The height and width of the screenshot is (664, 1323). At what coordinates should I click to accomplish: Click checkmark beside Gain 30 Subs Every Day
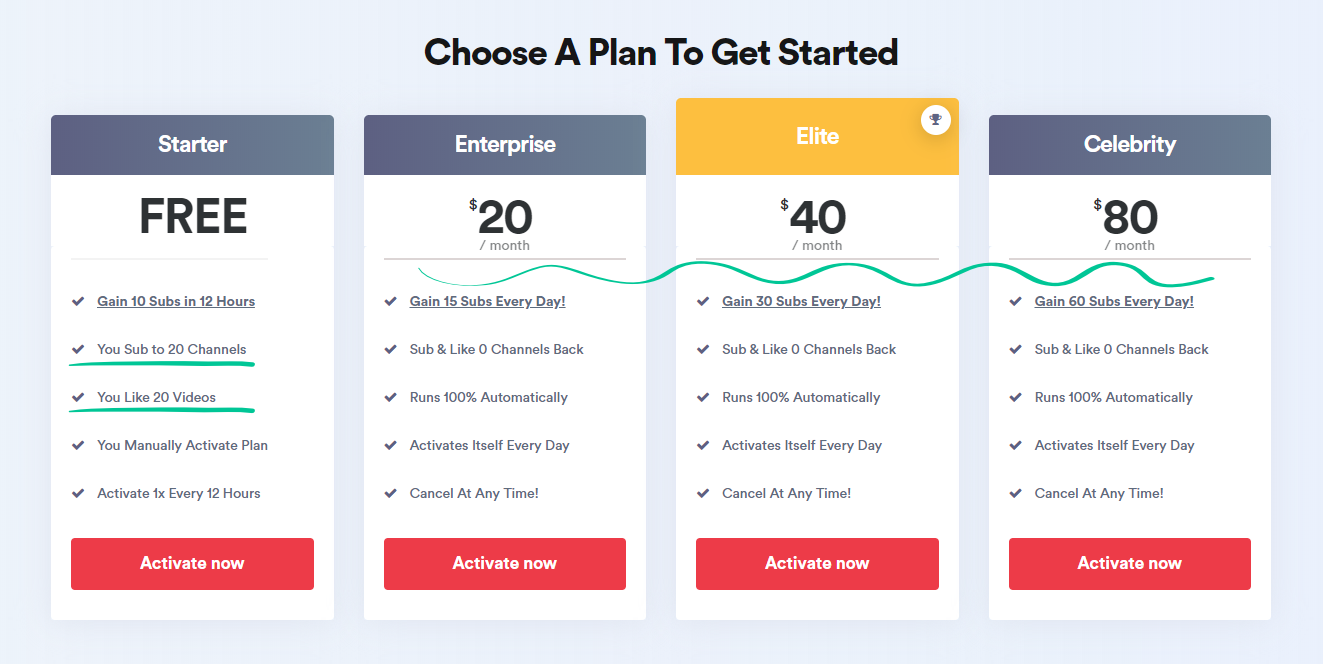[703, 301]
